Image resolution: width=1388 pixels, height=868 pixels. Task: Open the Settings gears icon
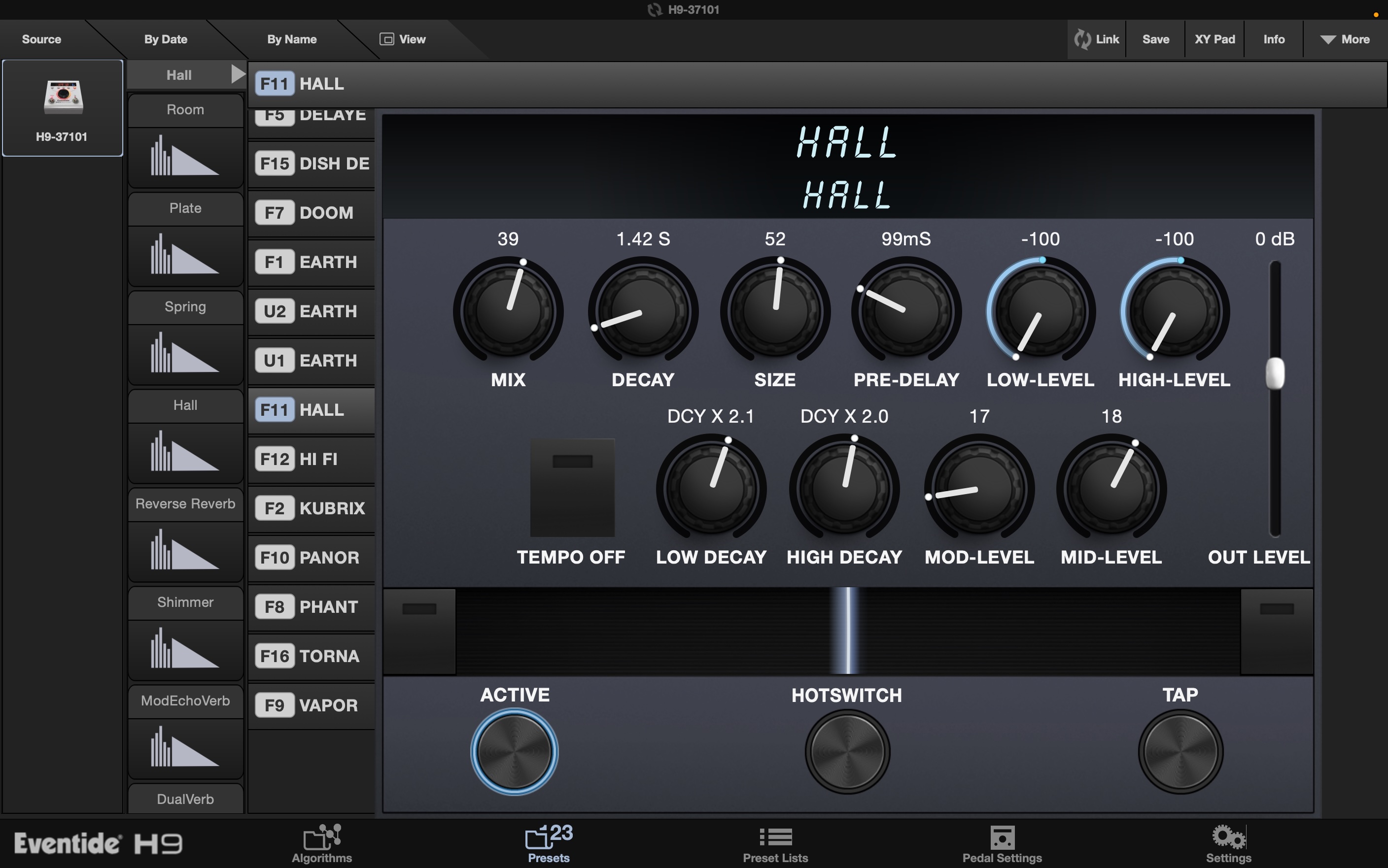click(1228, 837)
